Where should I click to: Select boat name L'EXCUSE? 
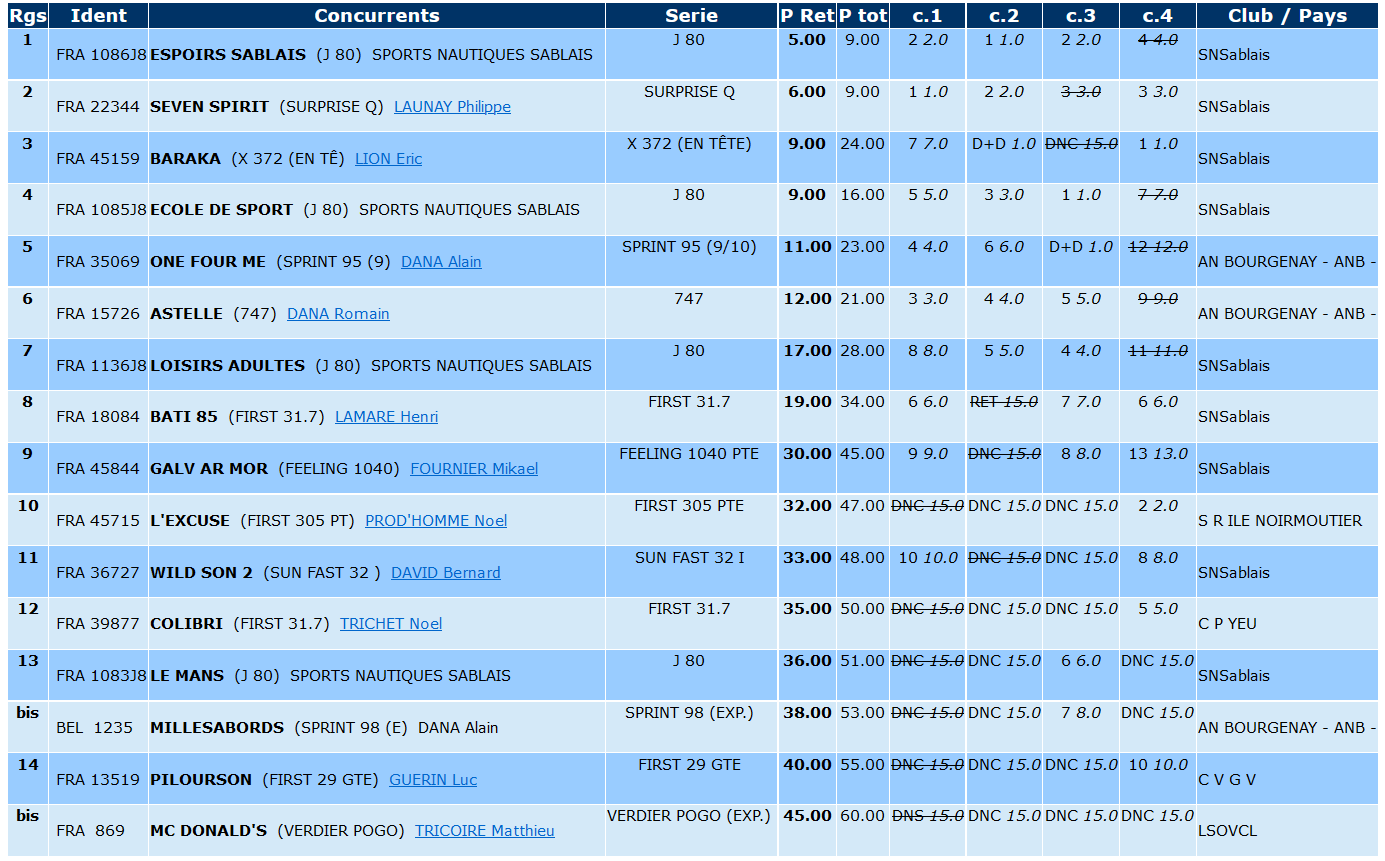click(x=190, y=521)
